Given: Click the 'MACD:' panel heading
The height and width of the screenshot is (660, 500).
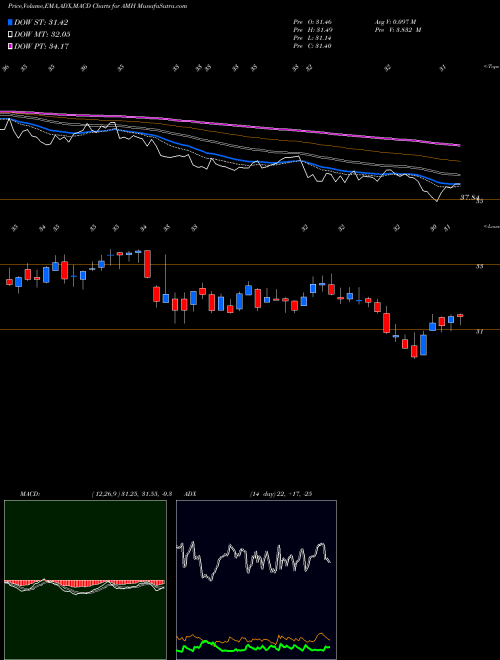Looking at the screenshot, I should [29, 494].
